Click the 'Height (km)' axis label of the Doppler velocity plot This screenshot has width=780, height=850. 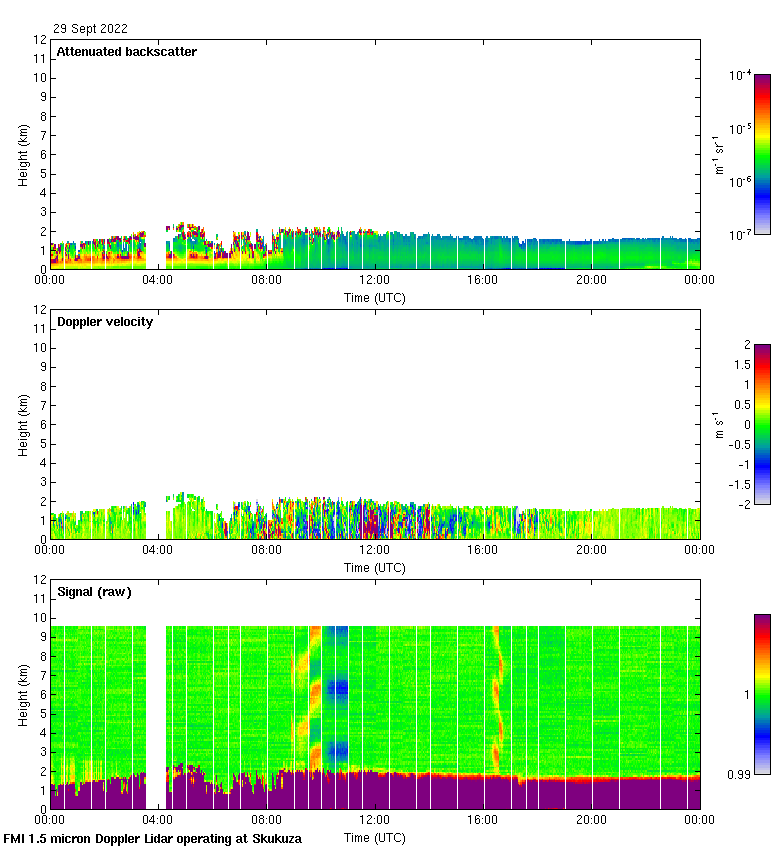[24, 425]
